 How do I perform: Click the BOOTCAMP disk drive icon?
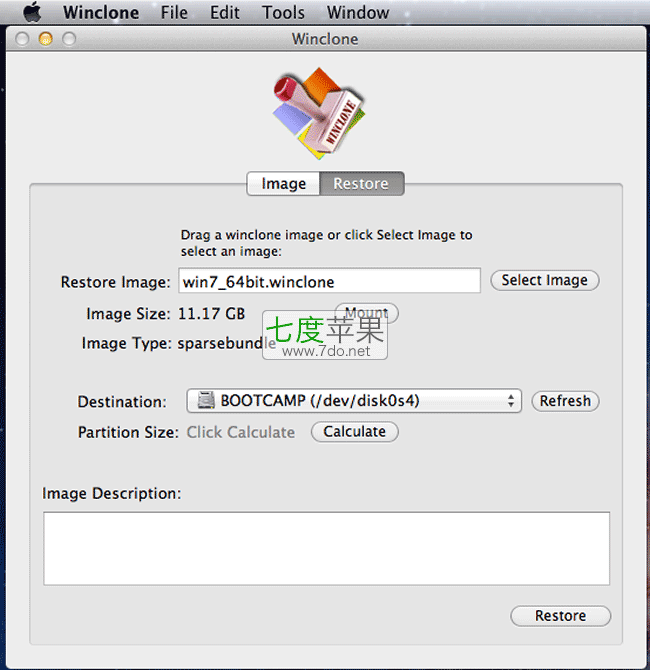click(x=206, y=400)
